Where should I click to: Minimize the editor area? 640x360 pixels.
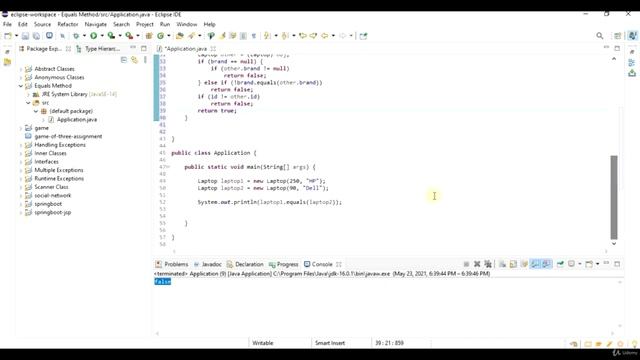click(x=606, y=48)
